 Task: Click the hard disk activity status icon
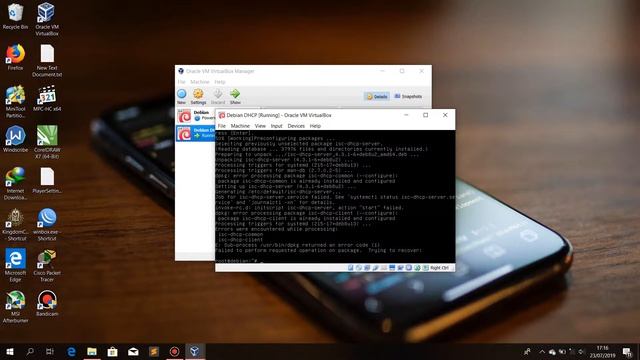click(351, 268)
